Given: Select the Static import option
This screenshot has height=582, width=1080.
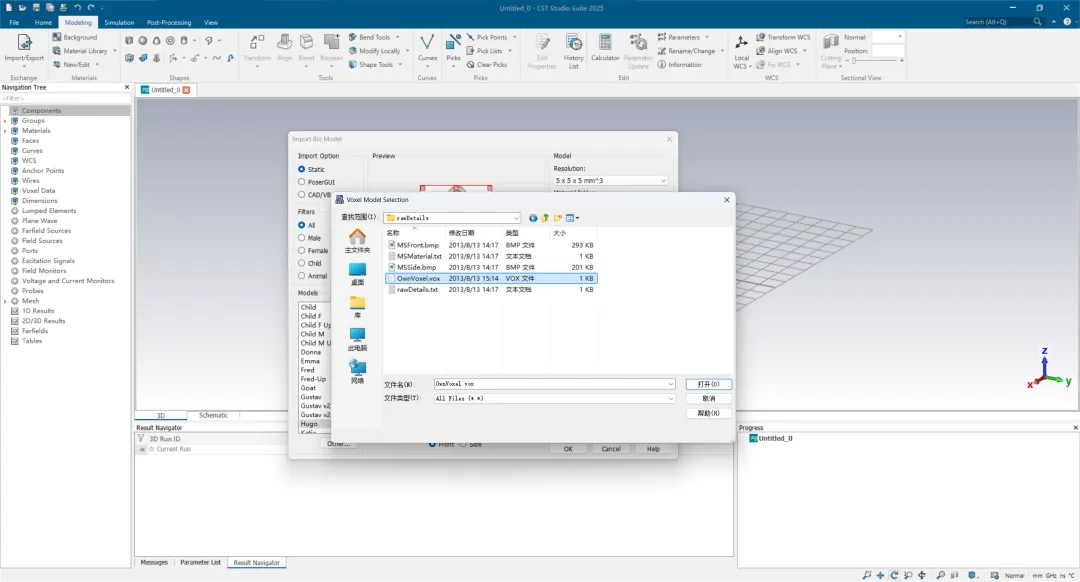Looking at the screenshot, I should pyautogui.click(x=302, y=169).
